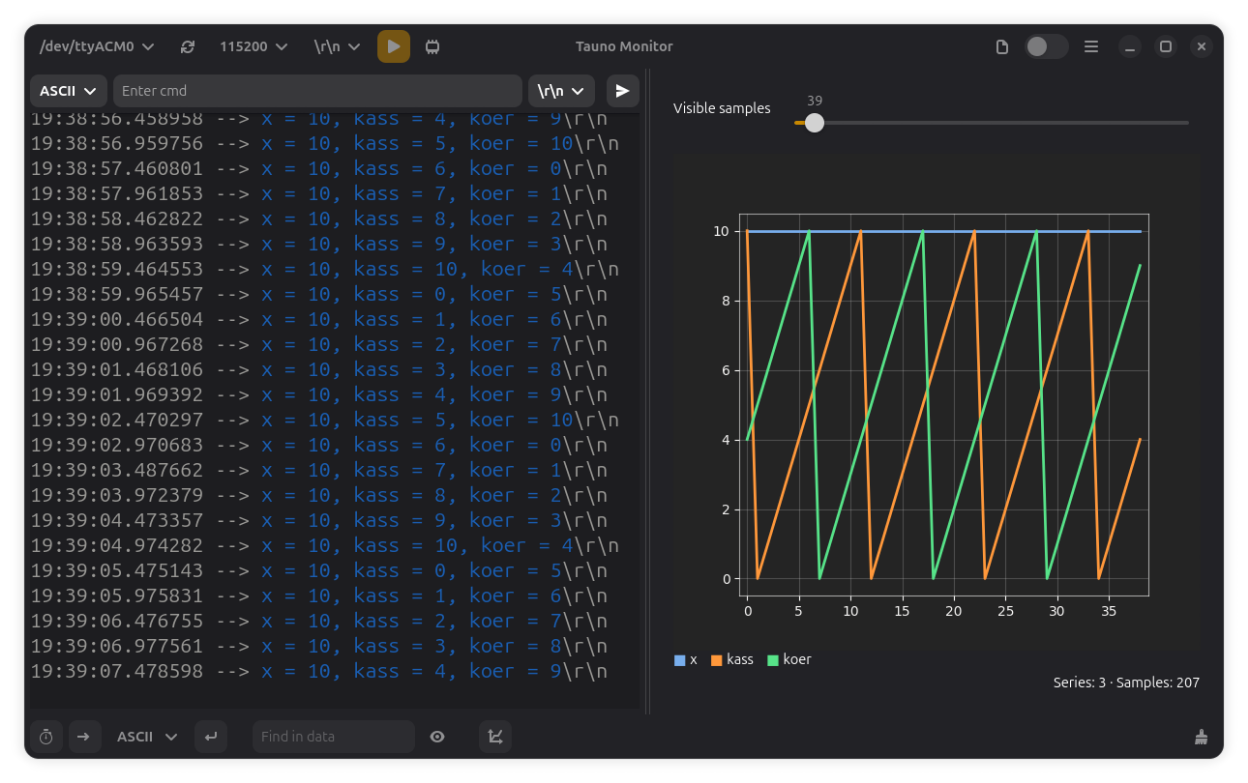Open the 115200 baud rate dropdown
Screen dimensions: 1248x783
tap(254, 47)
